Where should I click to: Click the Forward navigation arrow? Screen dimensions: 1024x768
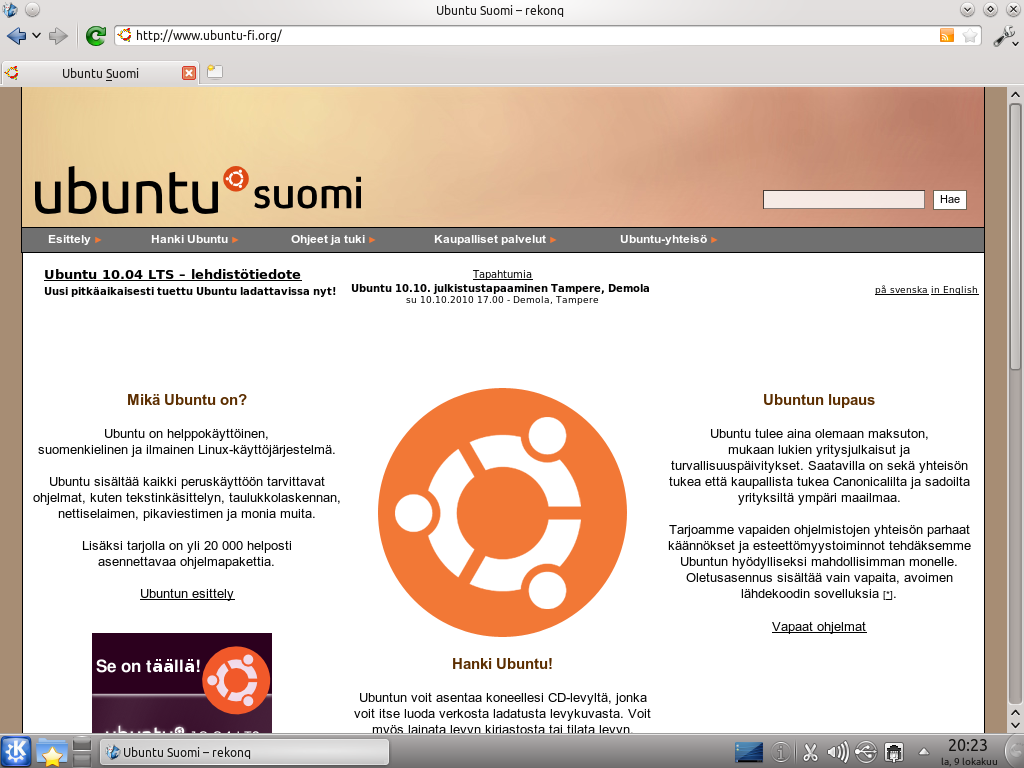(x=58, y=36)
